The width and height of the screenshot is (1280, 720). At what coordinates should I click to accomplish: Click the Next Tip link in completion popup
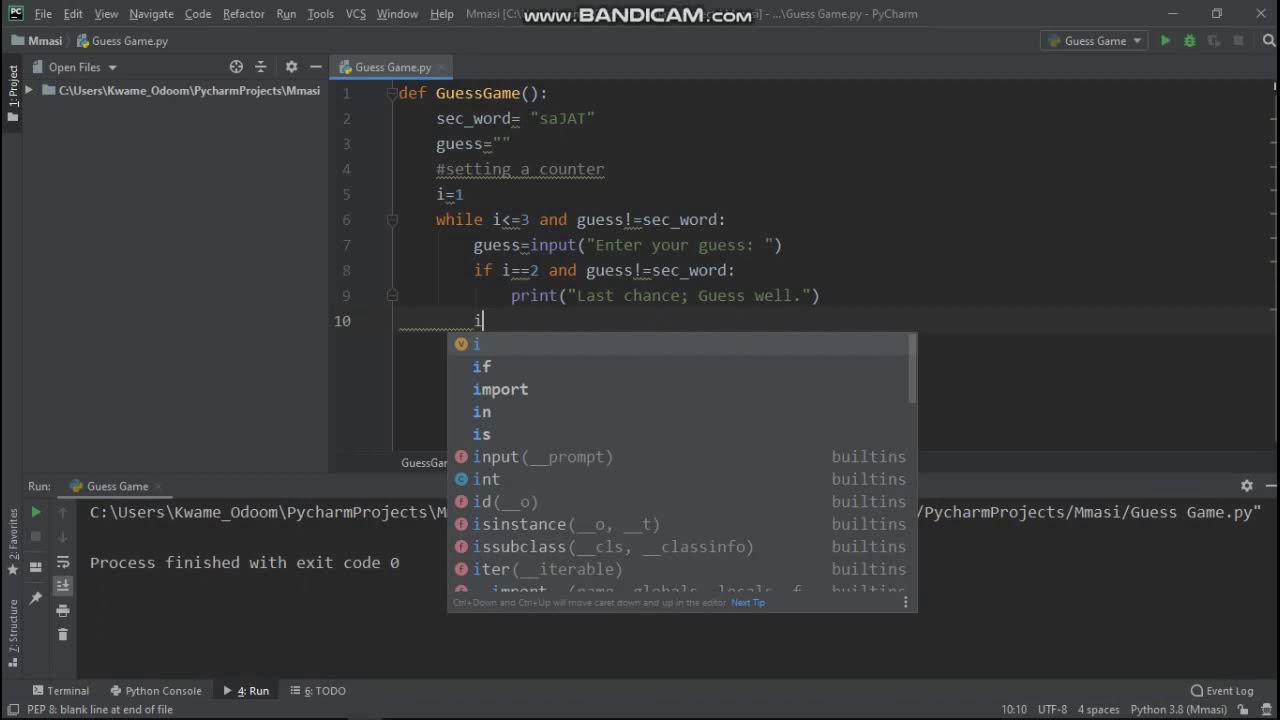[748, 602]
